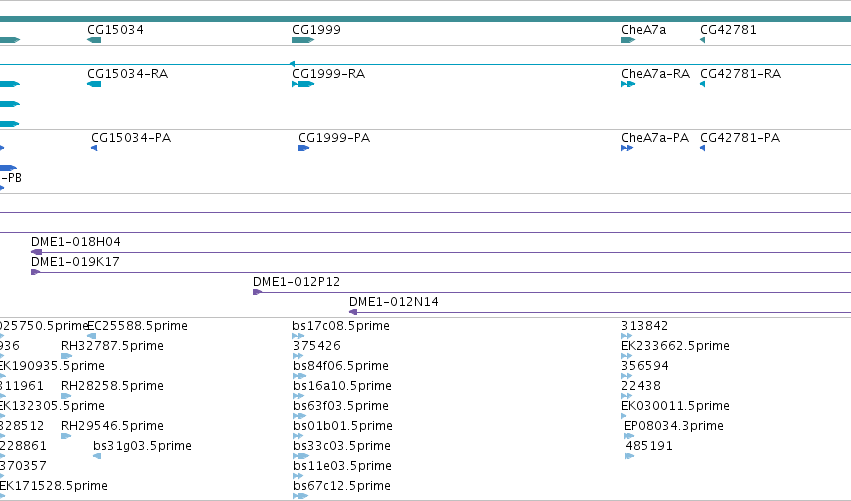Image resolution: width=851 pixels, height=501 pixels.
Task: Click the 356594 EST glyph
Action: [626, 376]
